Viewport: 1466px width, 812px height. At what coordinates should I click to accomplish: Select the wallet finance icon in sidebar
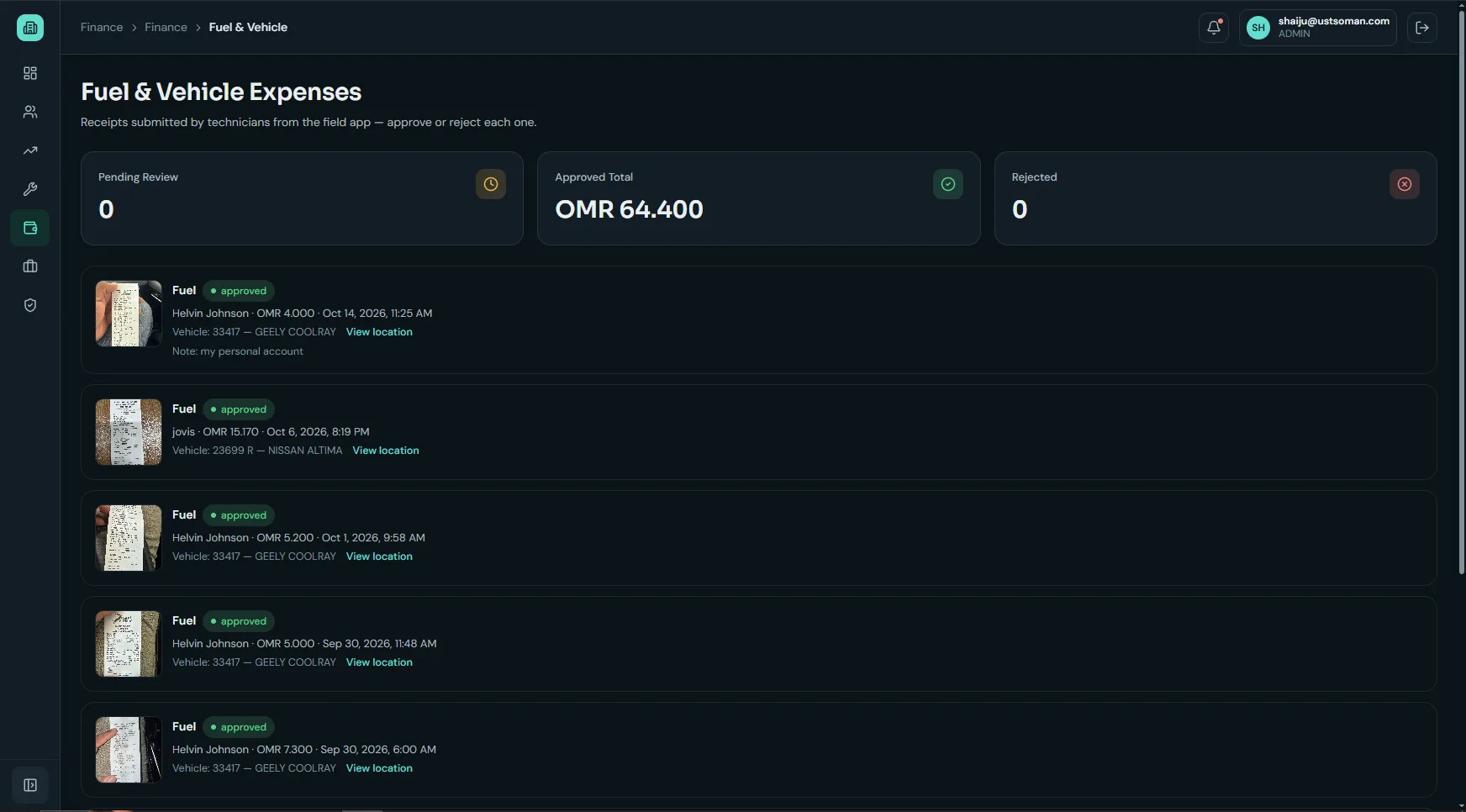(30, 228)
